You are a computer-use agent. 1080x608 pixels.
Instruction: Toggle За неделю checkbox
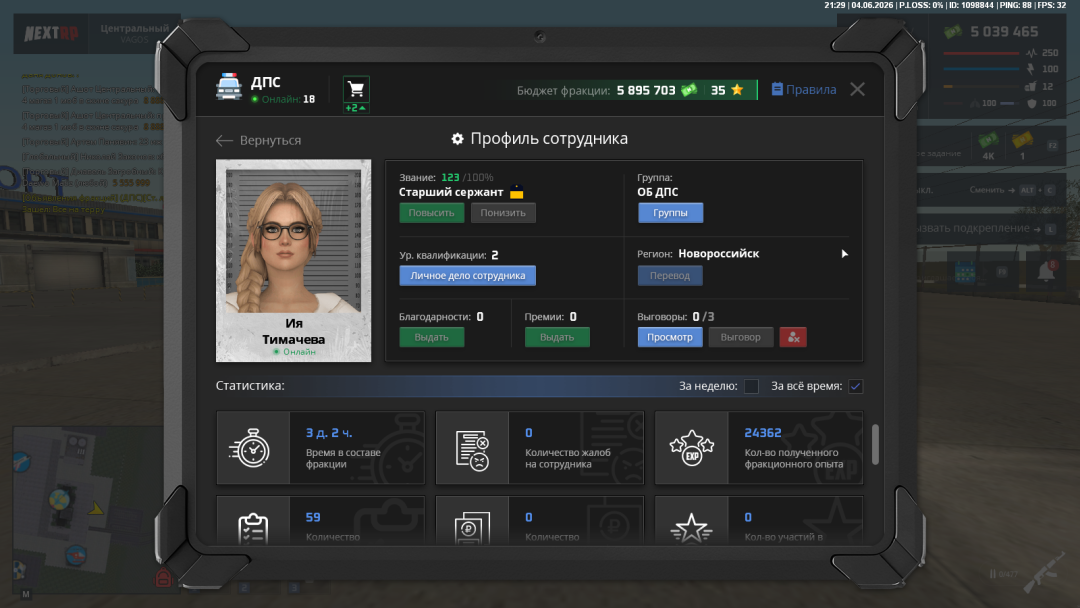click(751, 386)
